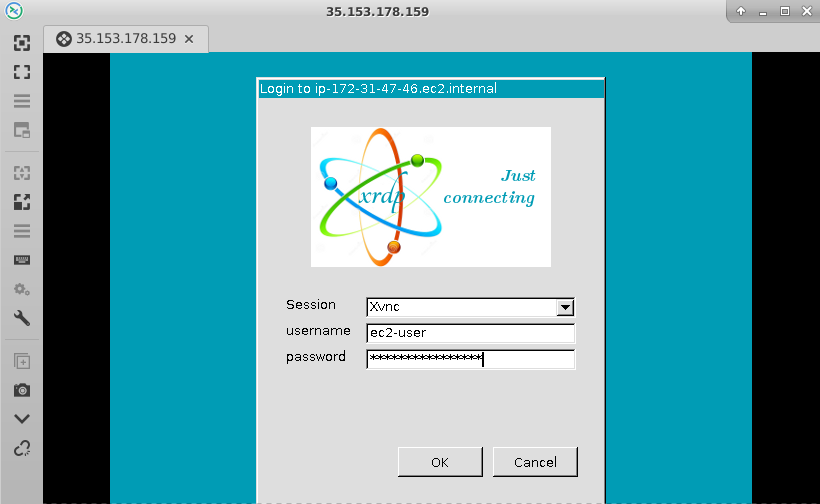Expand the Session dropdown arrow
The height and width of the screenshot is (504, 820).
tap(565, 307)
